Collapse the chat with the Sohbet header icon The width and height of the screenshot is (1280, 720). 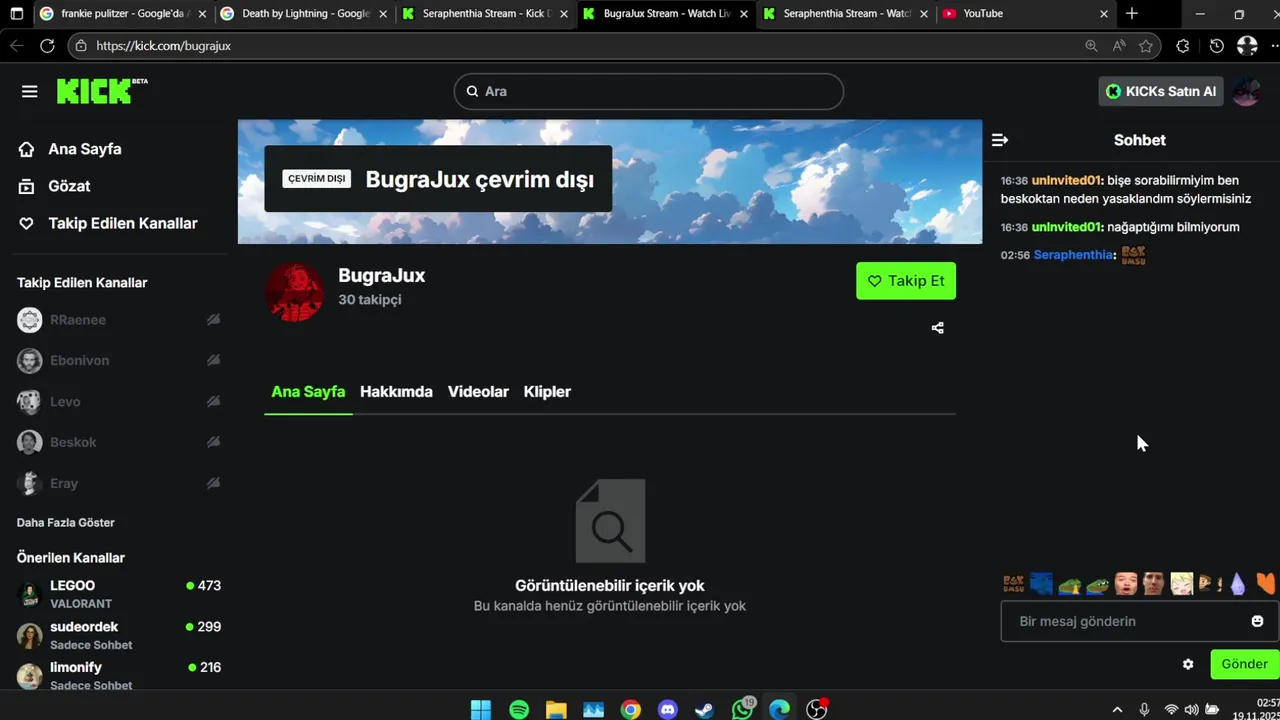tap(1000, 140)
